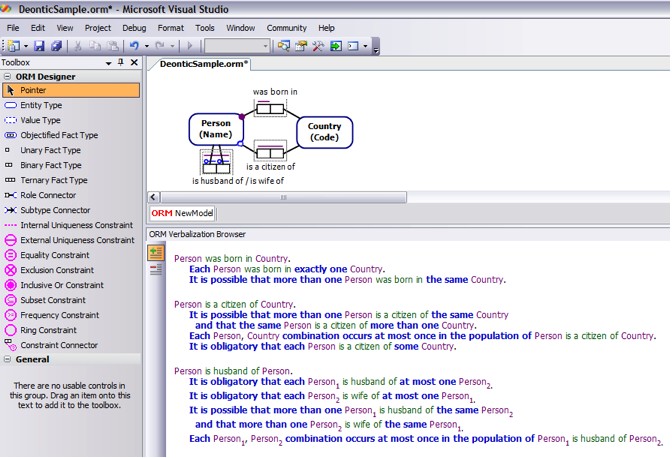Select the Constraint Connector tool
The image size is (672, 458).
pyautogui.click(x=71, y=345)
